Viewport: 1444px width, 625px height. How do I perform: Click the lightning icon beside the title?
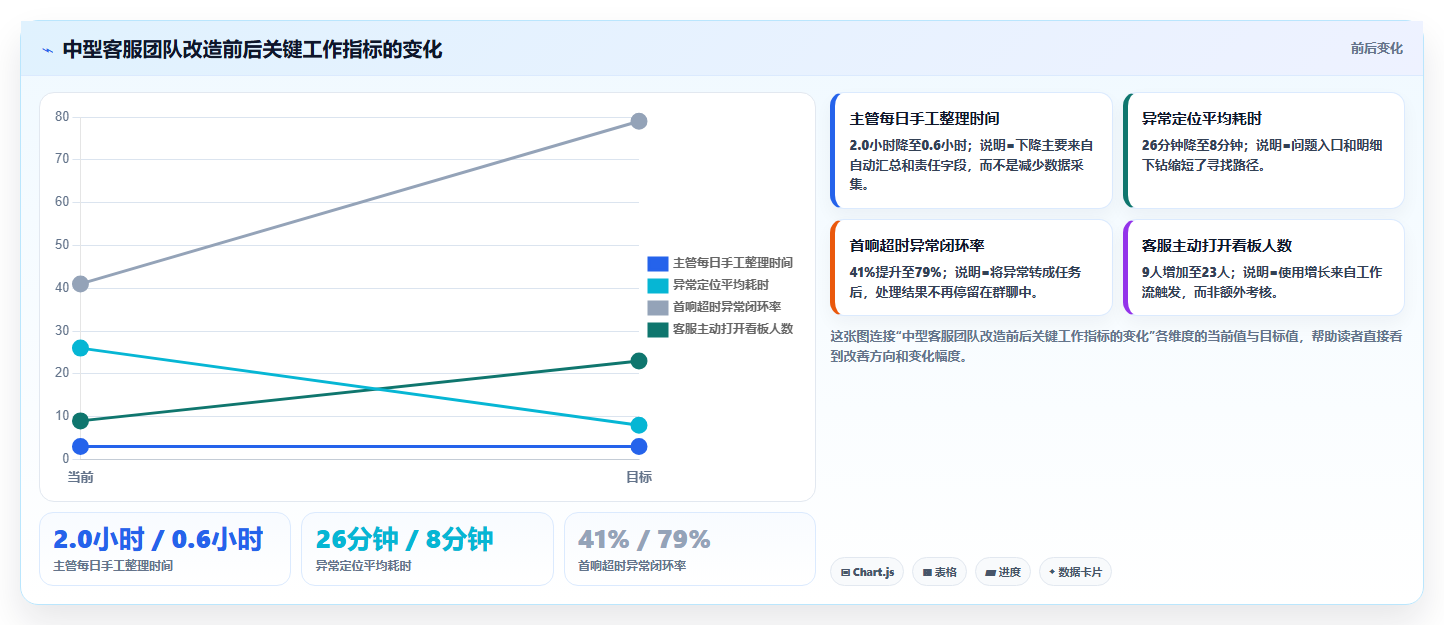pyautogui.click(x=47, y=50)
